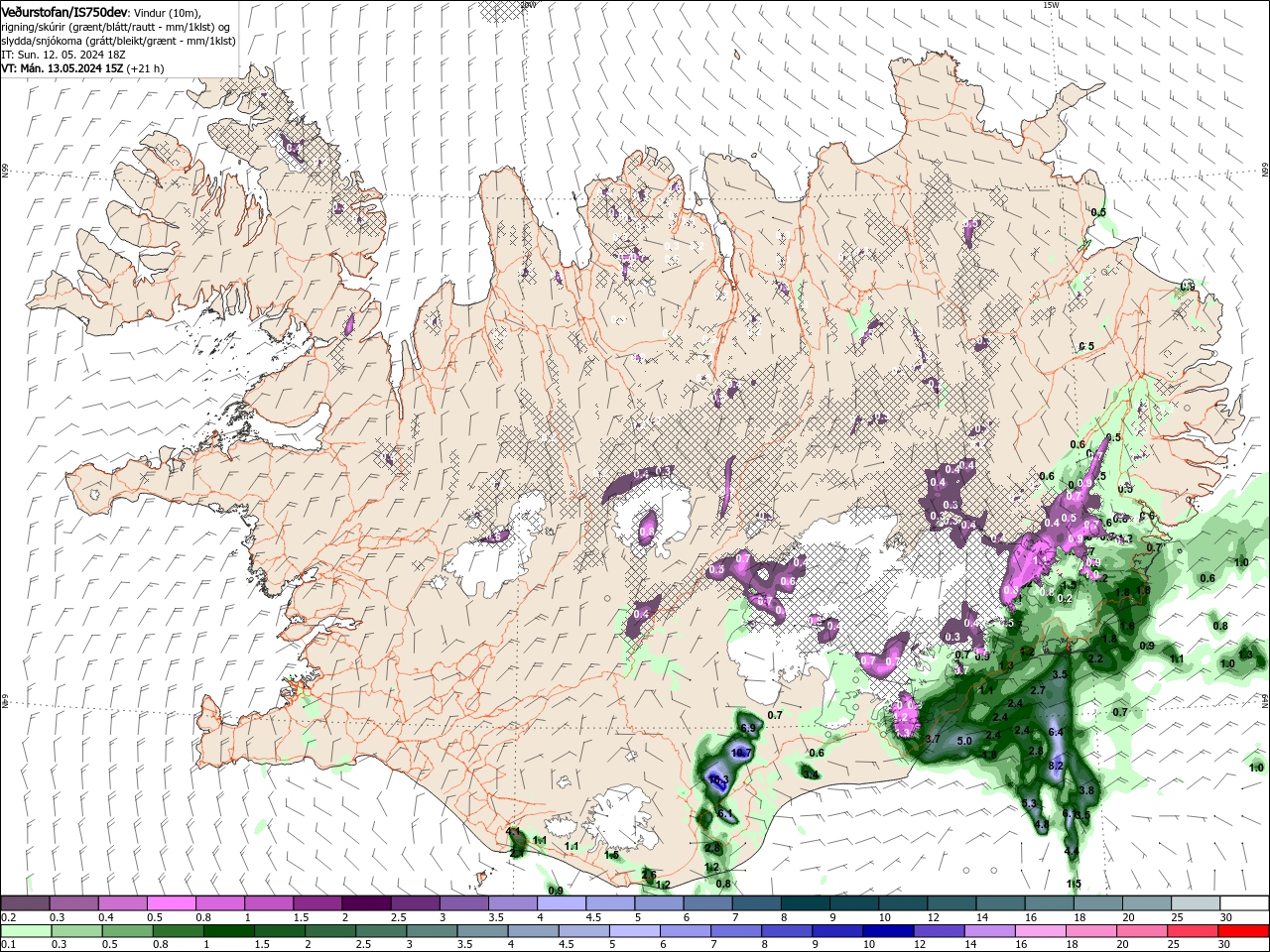The image size is (1270, 952).
Task: Click the 2.2 rainfall value label
Action: (x=1095, y=659)
